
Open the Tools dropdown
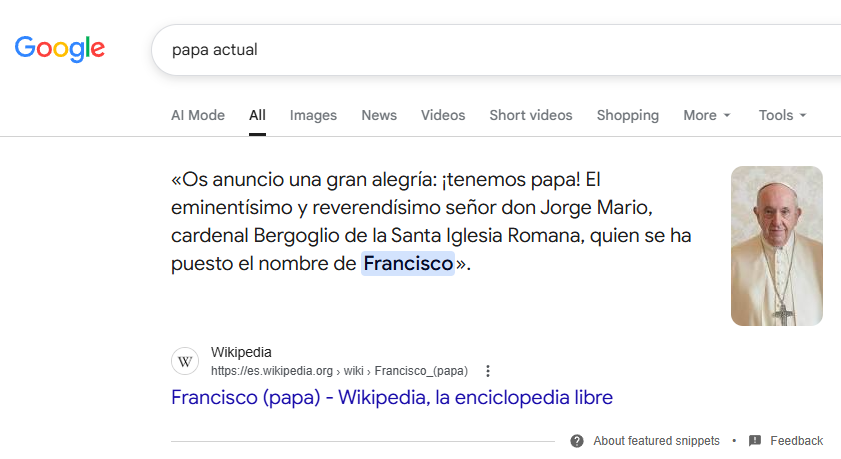click(x=783, y=115)
